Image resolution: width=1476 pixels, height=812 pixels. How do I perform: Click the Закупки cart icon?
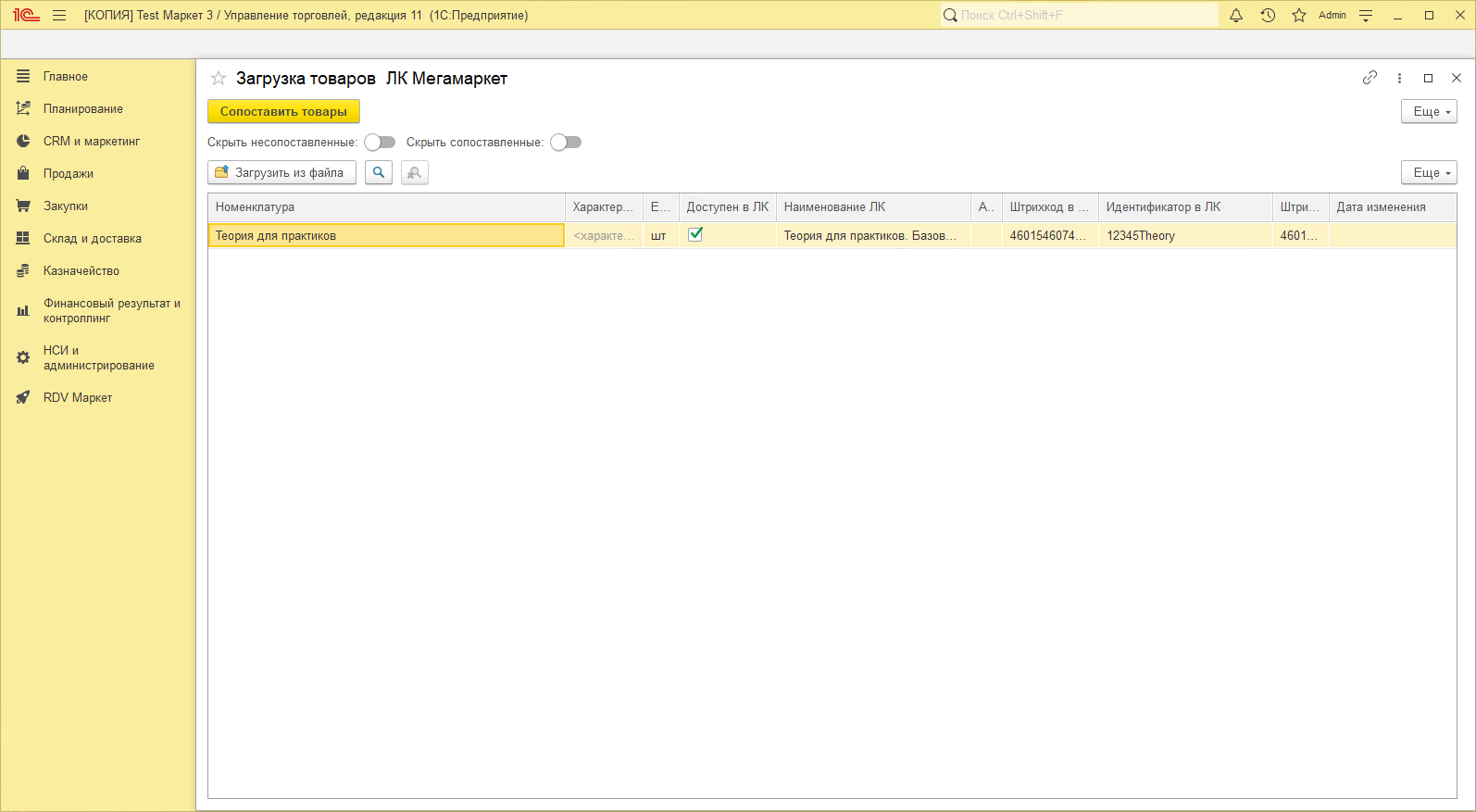pyautogui.click(x=23, y=206)
